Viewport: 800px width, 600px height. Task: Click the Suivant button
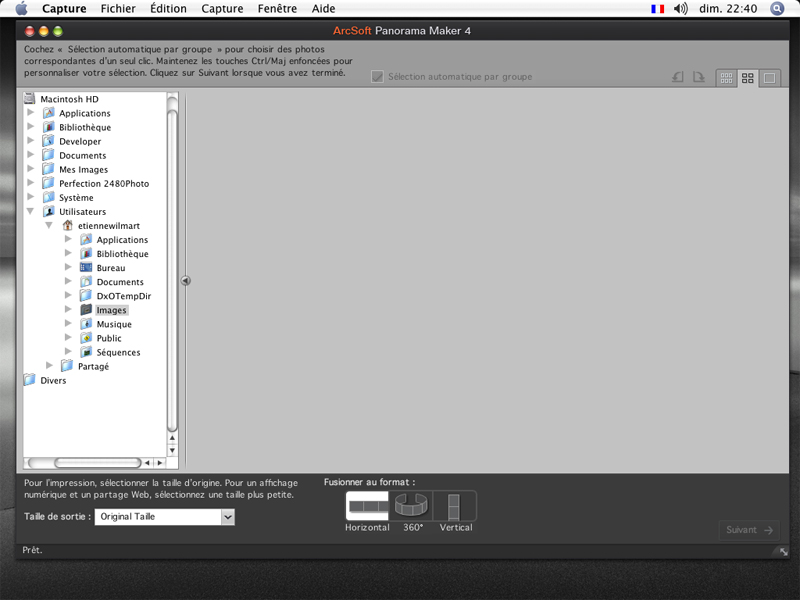749,530
